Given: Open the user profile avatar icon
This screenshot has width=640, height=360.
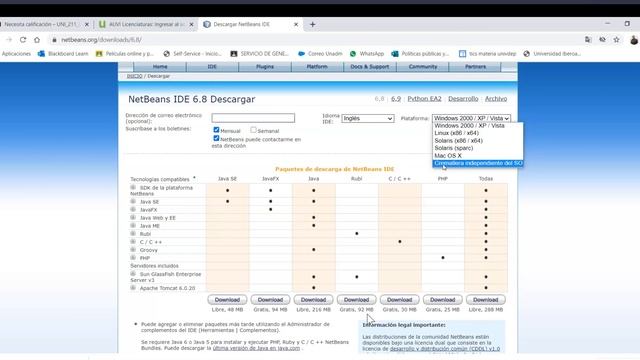Looking at the screenshot, I should (634, 40).
